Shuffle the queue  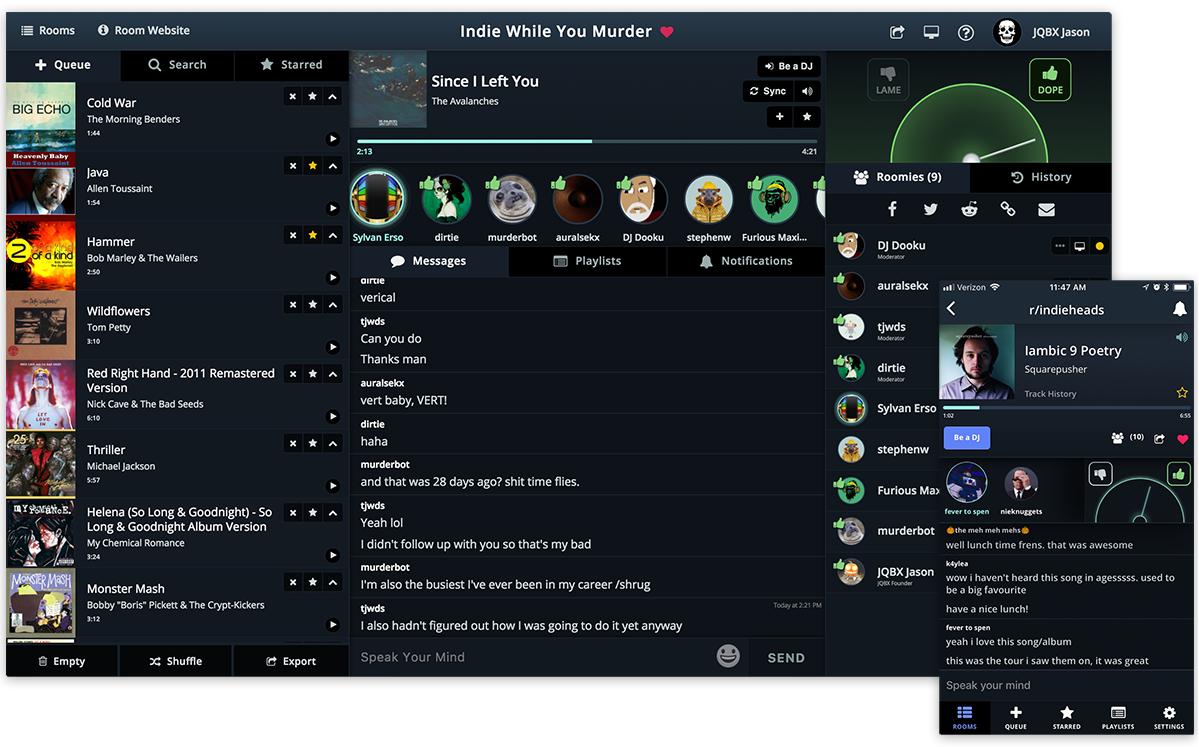[x=175, y=661]
